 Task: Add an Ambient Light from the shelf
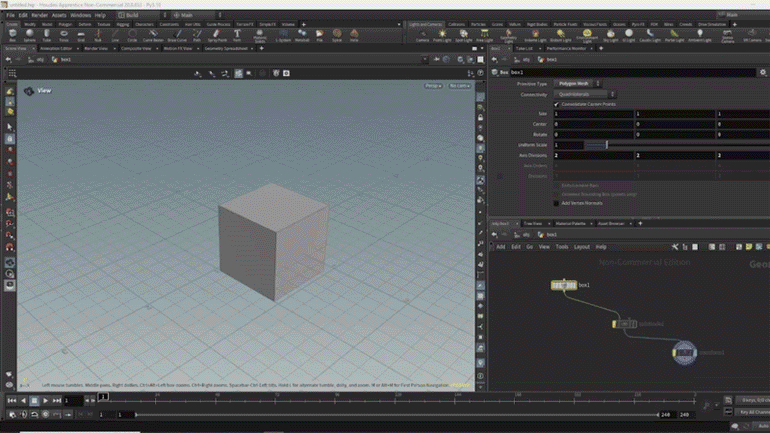point(699,35)
